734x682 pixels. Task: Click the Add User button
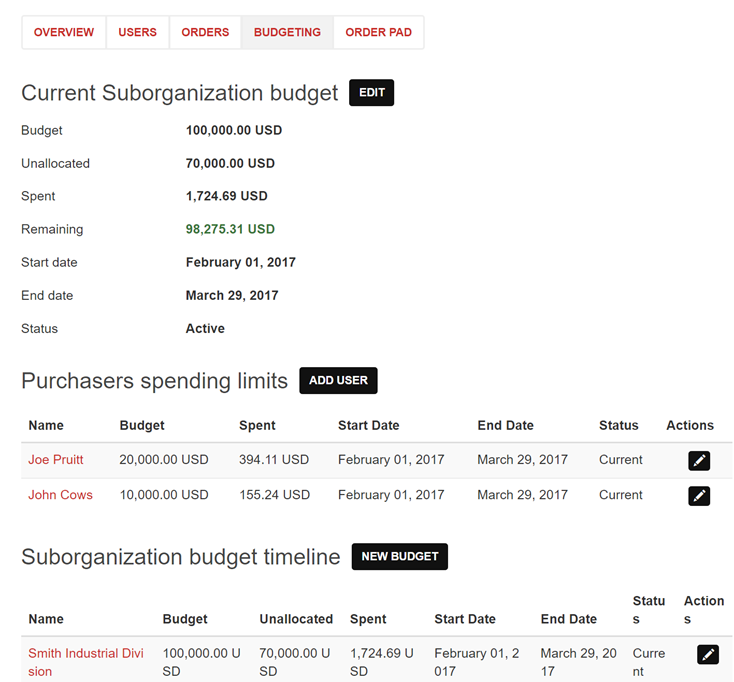pyautogui.click(x=338, y=381)
